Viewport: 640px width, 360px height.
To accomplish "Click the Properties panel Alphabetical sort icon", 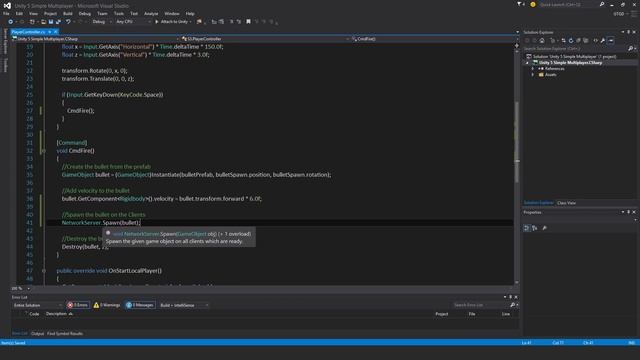I will pyautogui.click(x=535, y=228).
